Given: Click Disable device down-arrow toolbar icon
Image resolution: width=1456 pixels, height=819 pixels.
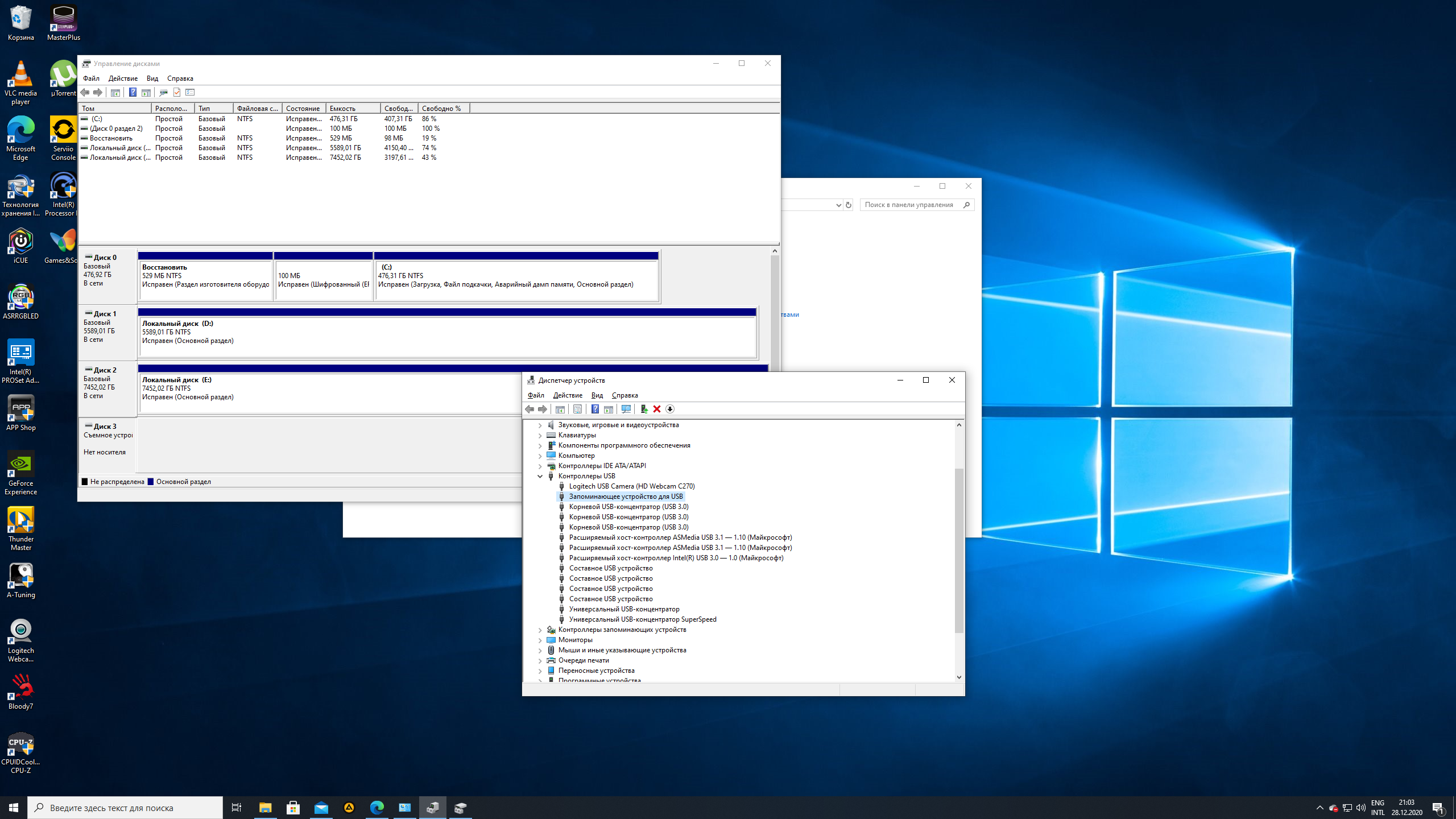Looking at the screenshot, I should [x=670, y=409].
